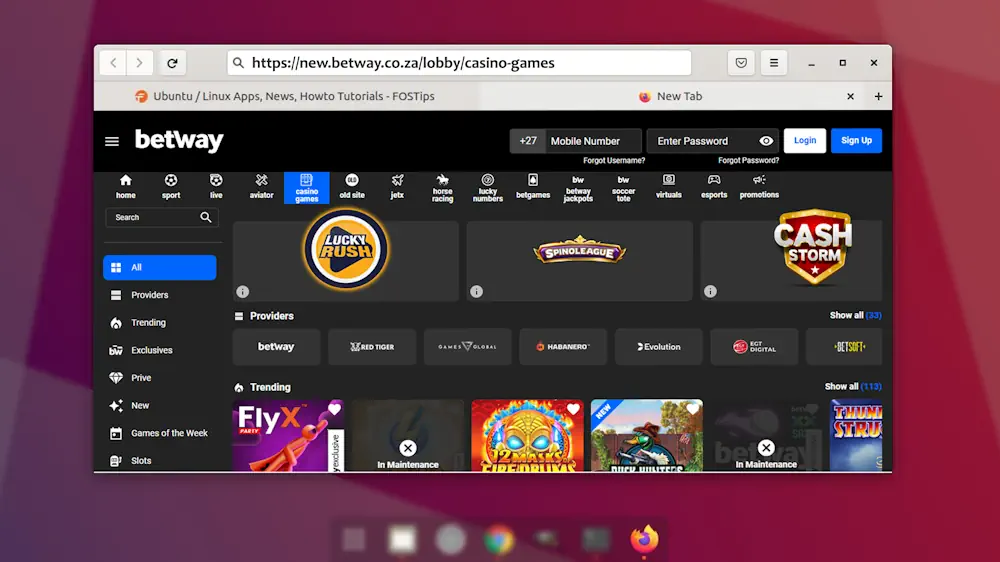Filter by betway provider

coord(276,346)
